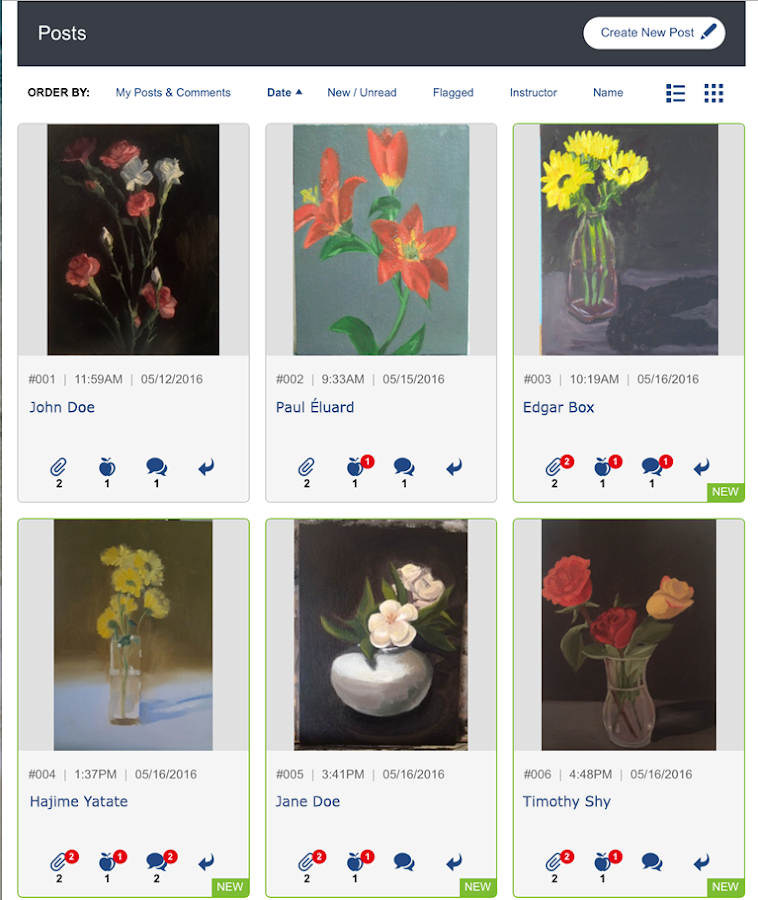The image size is (758, 900).
Task: Switch to grid view layout icon
Action: (x=713, y=93)
